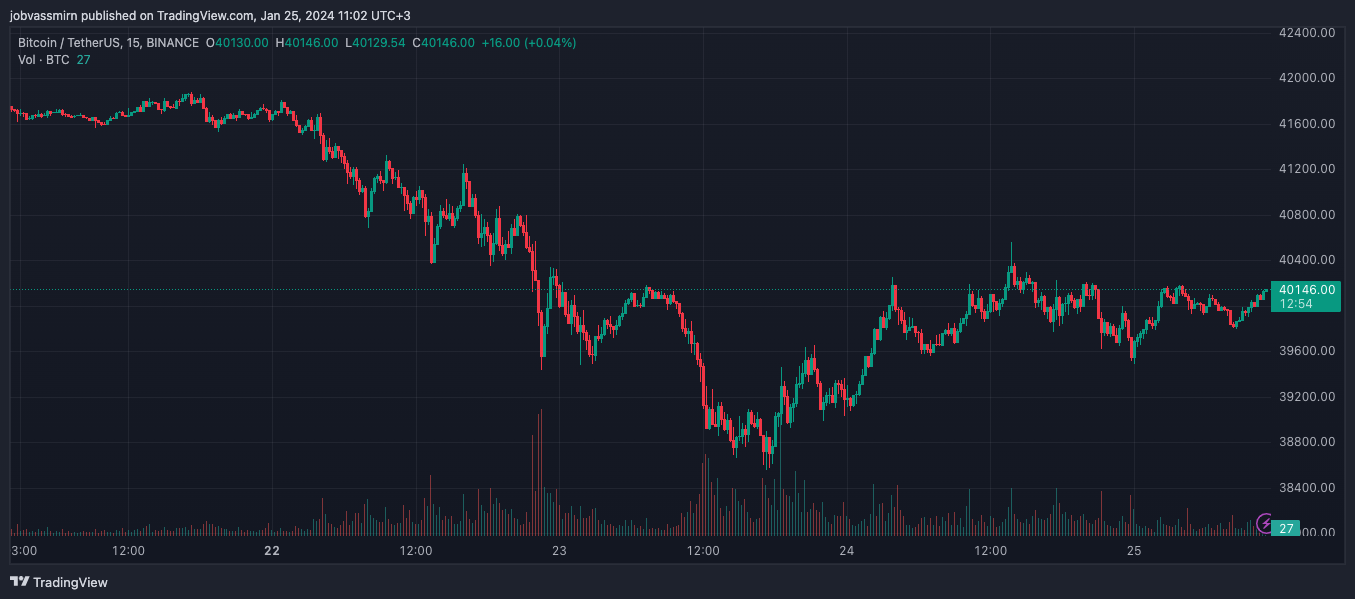Click the 41200.00 price axis label
Viewport: 1355px width, 599px height.
click(x=1307, y=169)
